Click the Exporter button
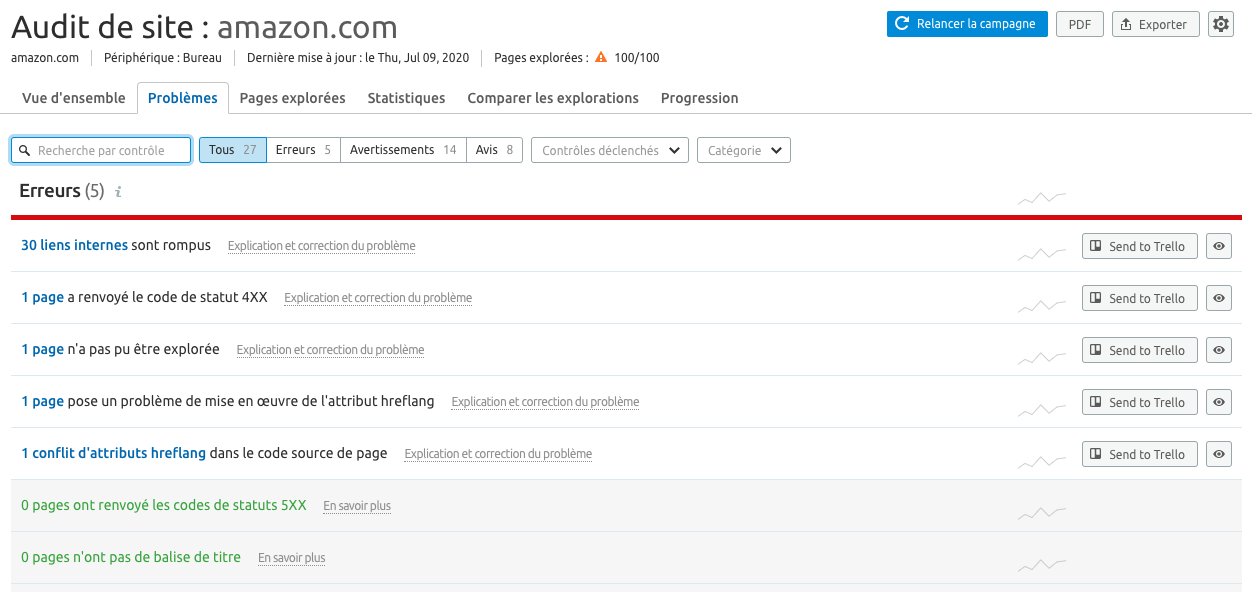This screenshot has height=592, width=1252. tap(1155, 24)
